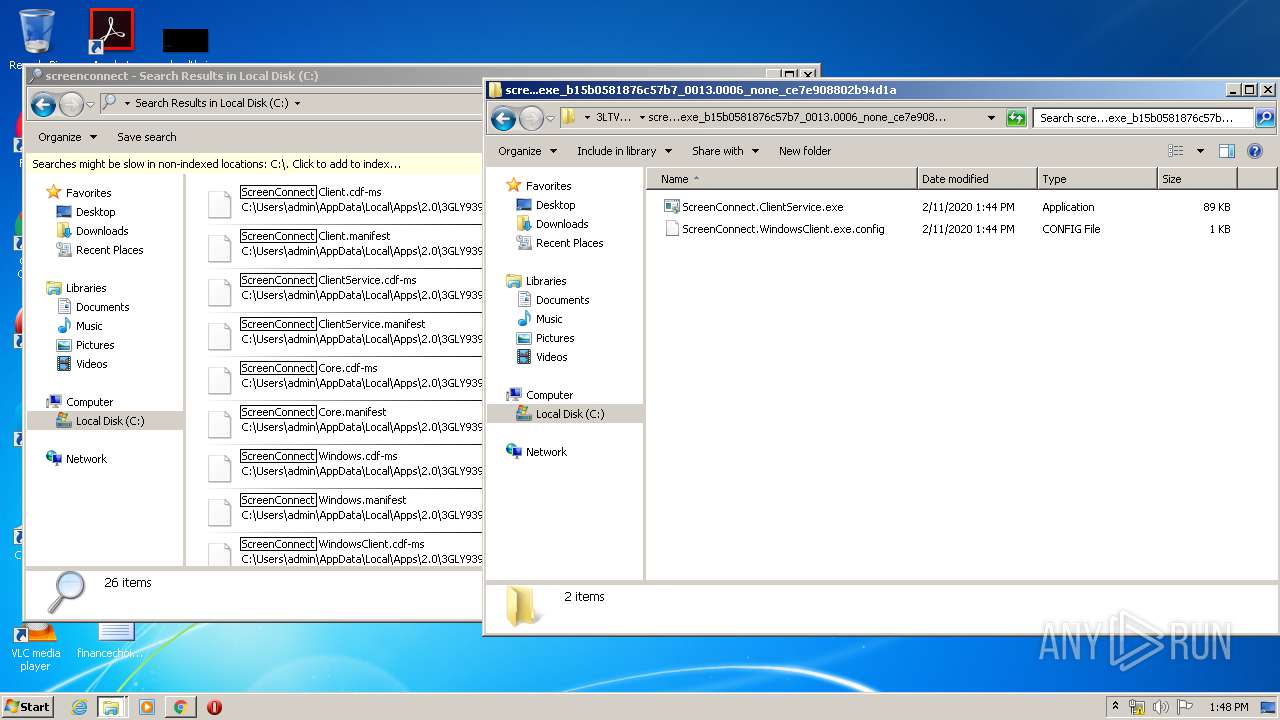1280x720 pixels.
Task: Expand the address bar history dropdown arrow
Action: 991,118
